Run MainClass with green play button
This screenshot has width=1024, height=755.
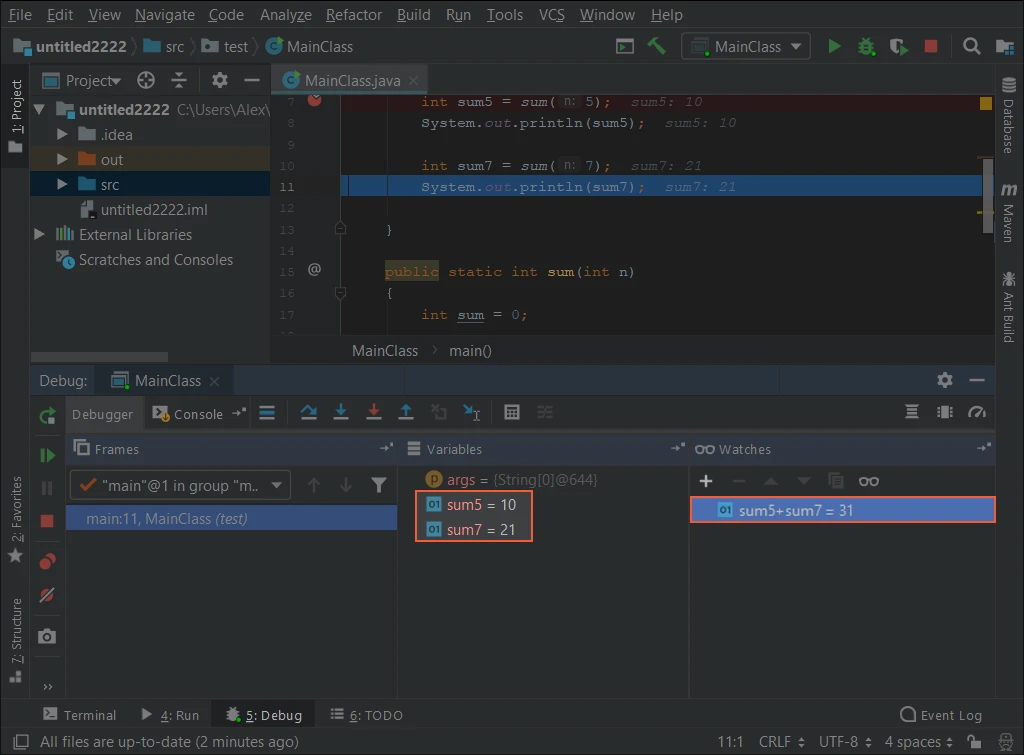834,46
